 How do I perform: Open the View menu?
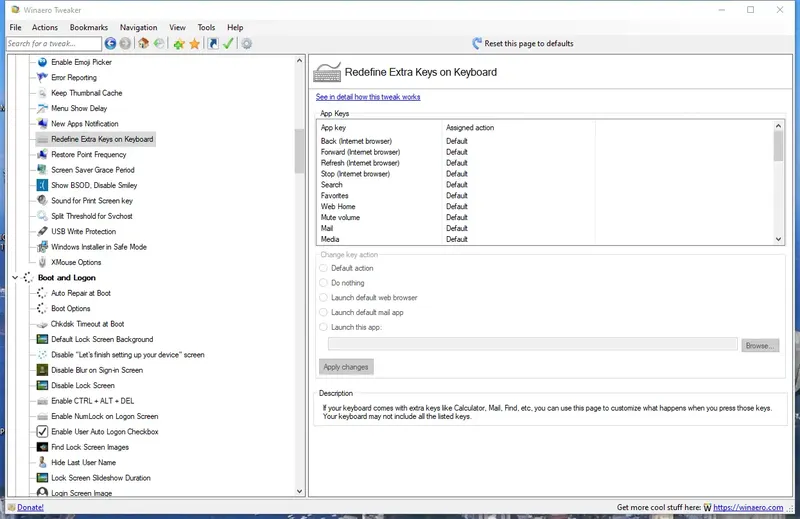[177, 28]
